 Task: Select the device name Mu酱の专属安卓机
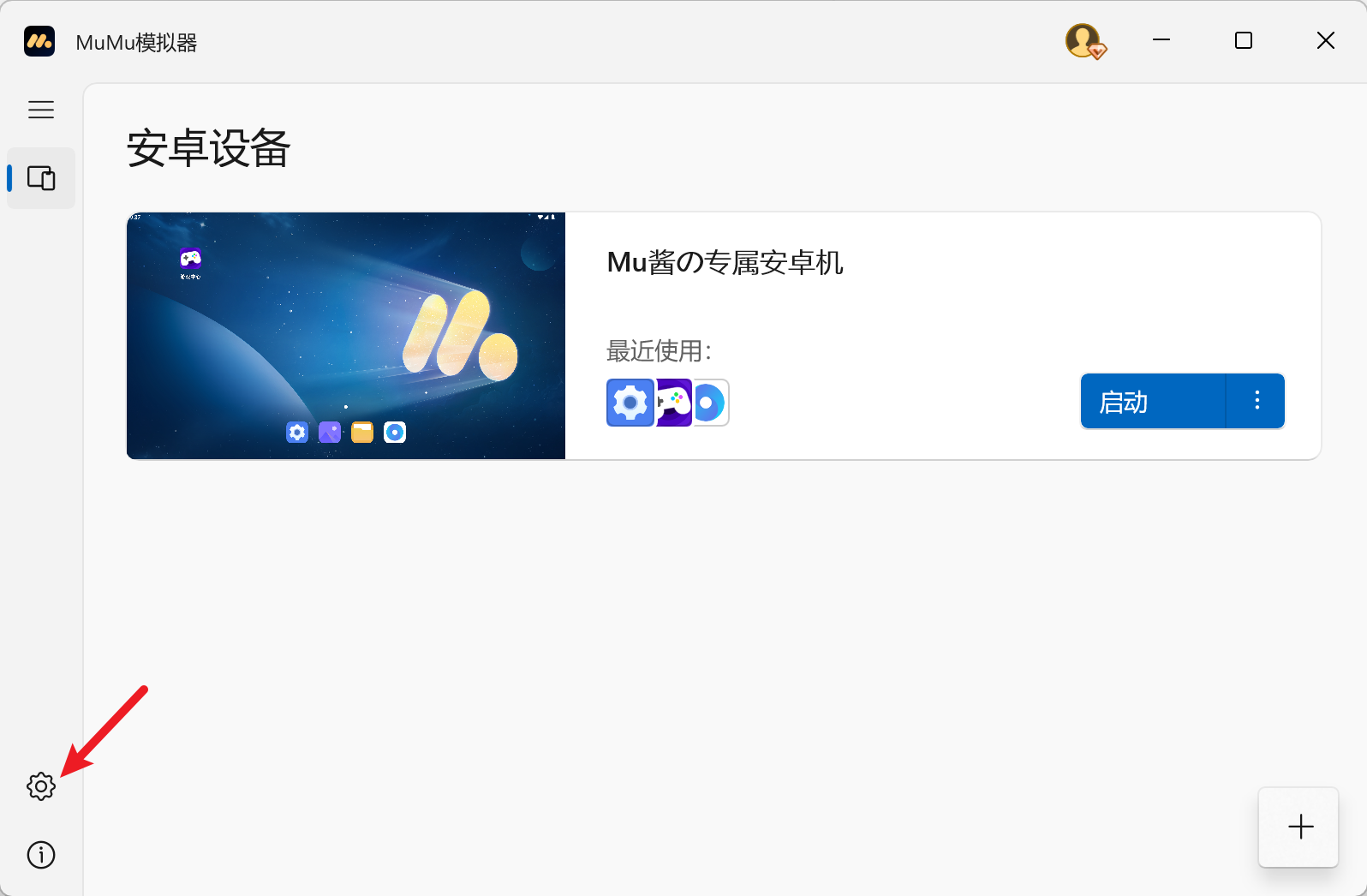click(725, 263)
